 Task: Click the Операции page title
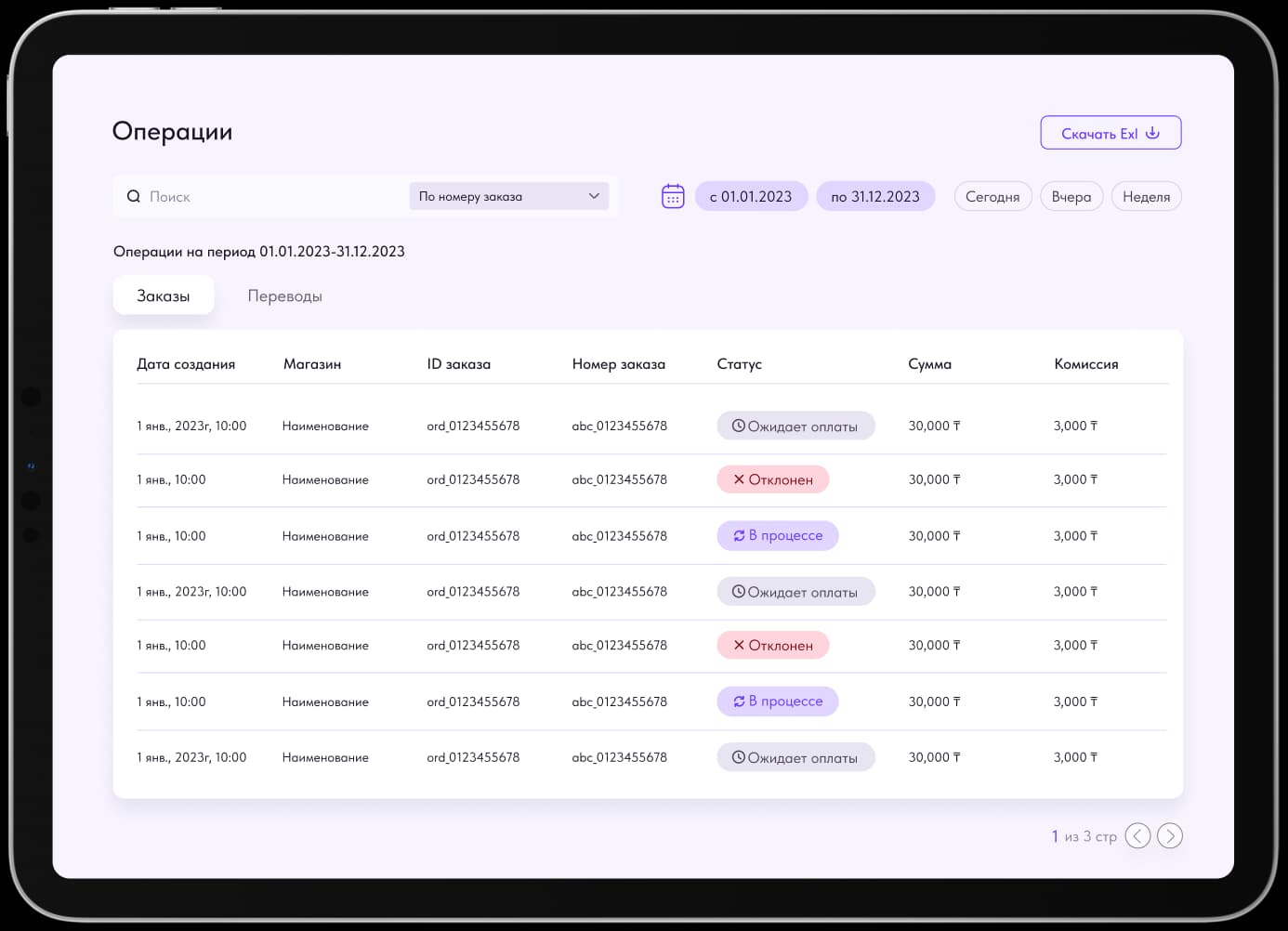[x=173, y=132]
